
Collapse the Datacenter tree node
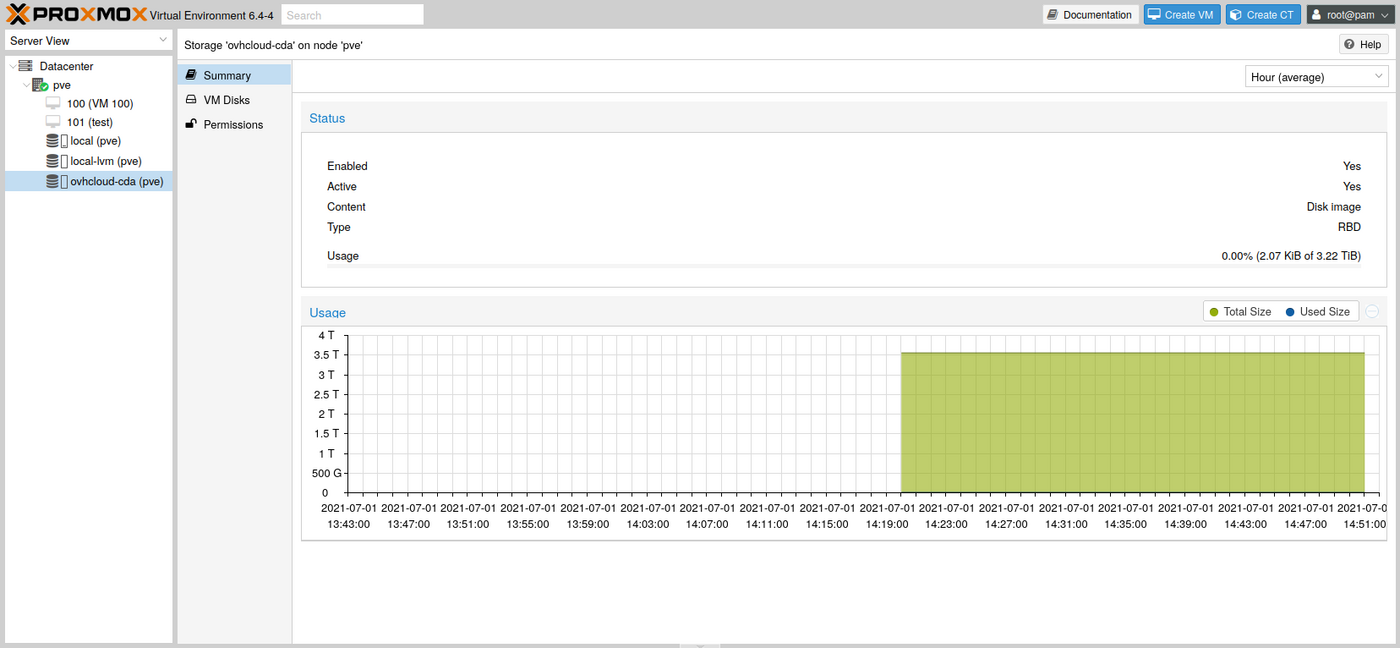[12, 66]
